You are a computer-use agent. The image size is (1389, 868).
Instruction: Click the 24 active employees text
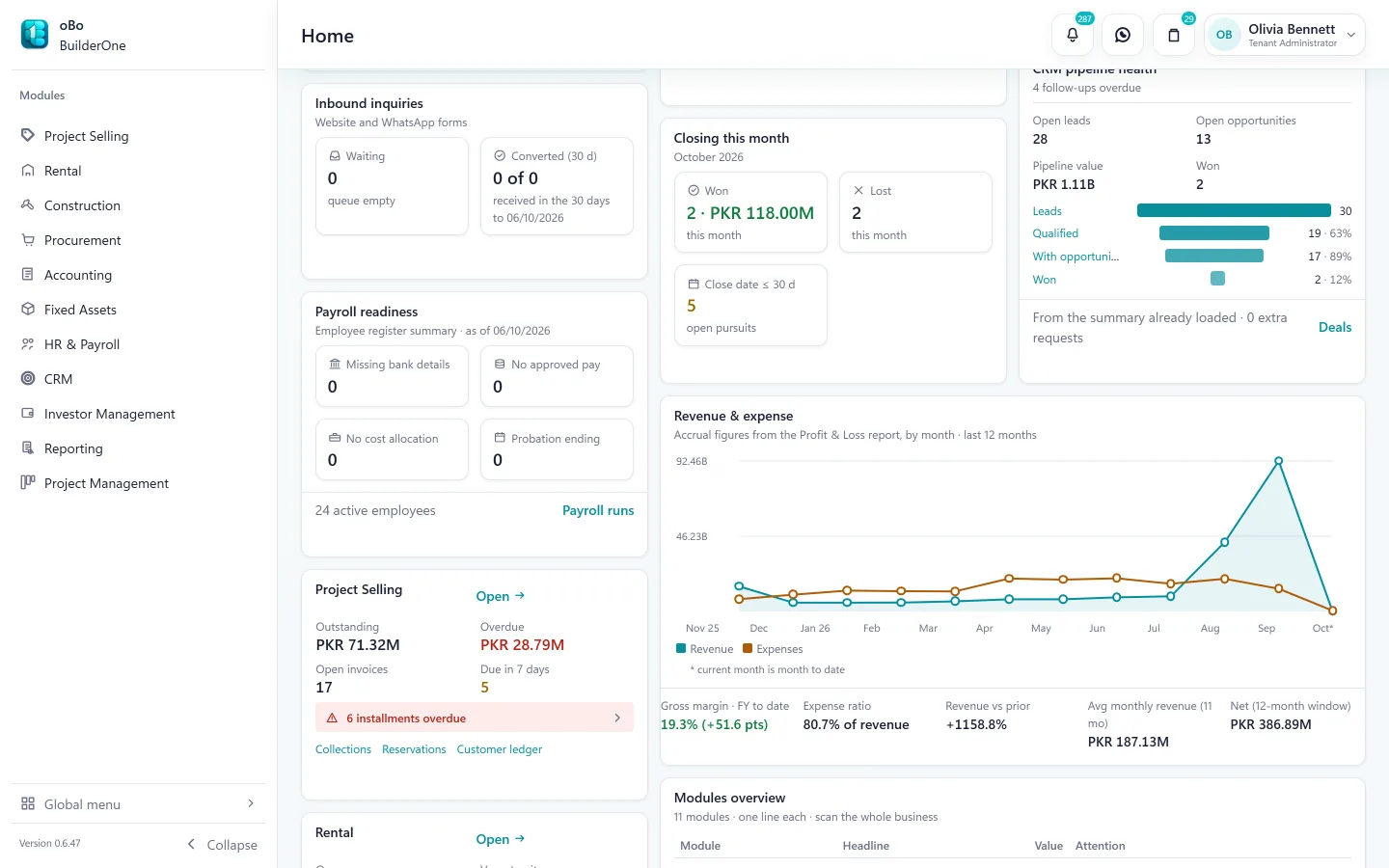pyautogui.click(x=375, y=510)
